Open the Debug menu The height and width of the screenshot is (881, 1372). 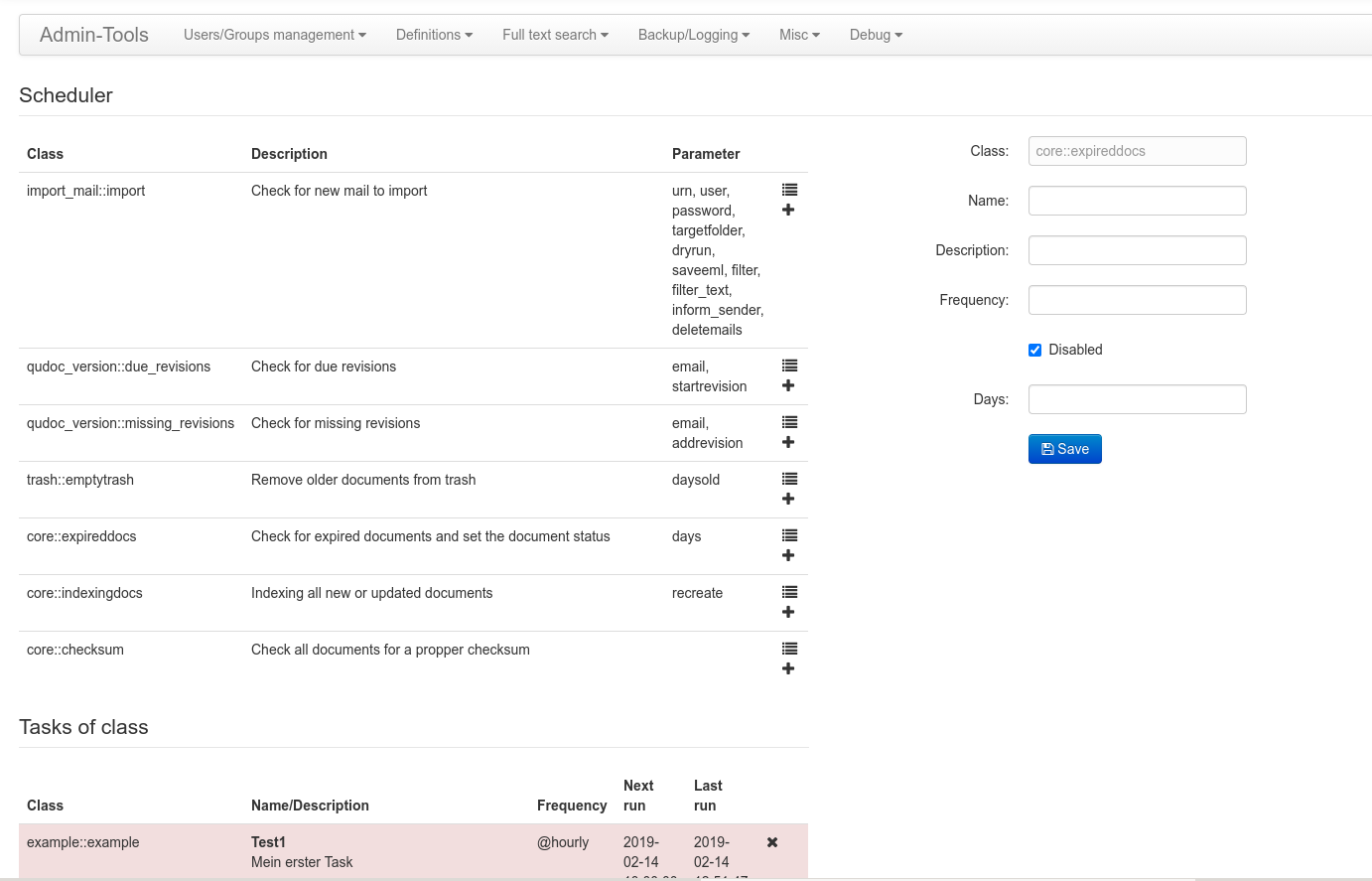[x=876, y=35]
